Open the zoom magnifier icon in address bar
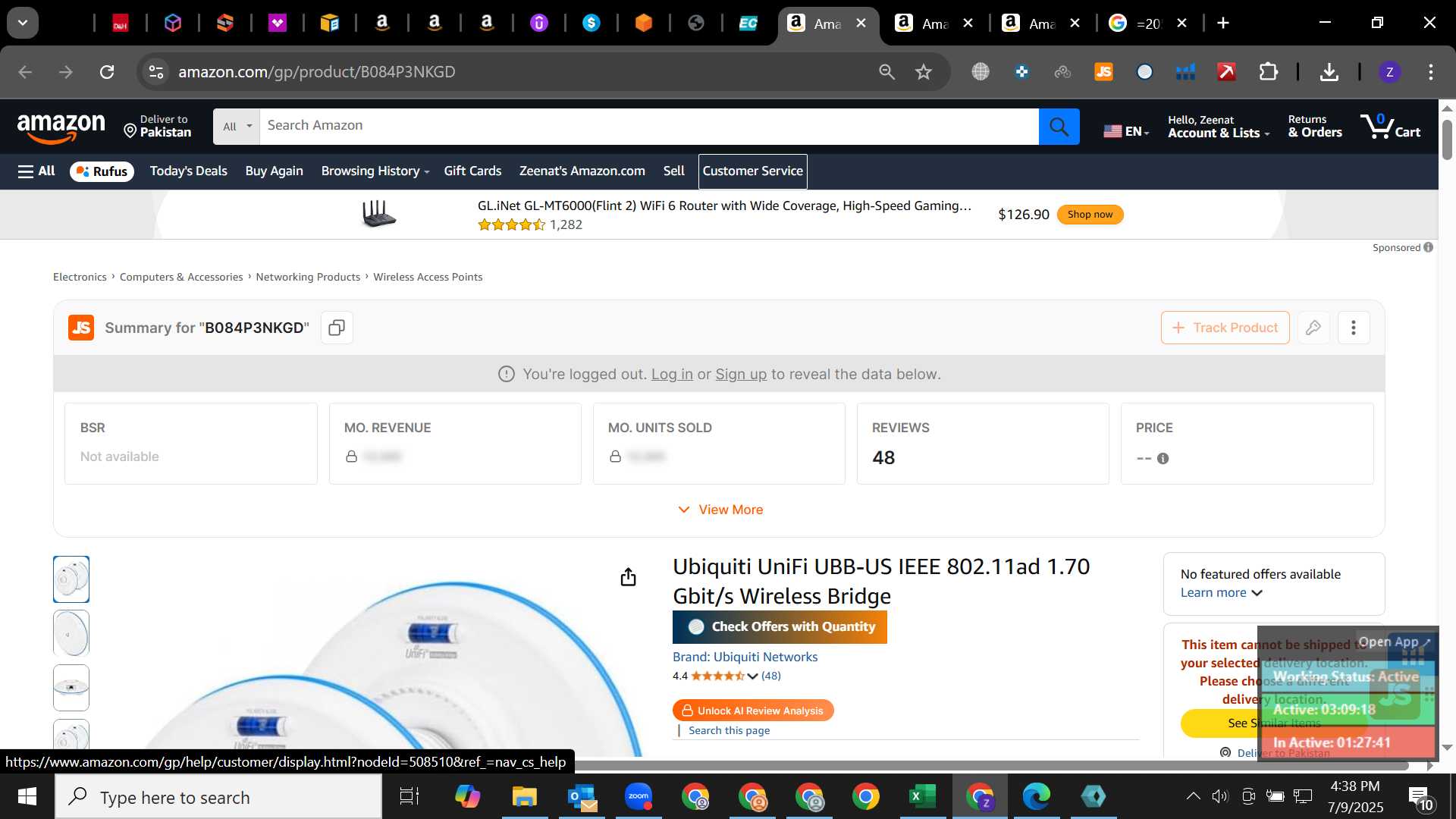 pos(886,72)
